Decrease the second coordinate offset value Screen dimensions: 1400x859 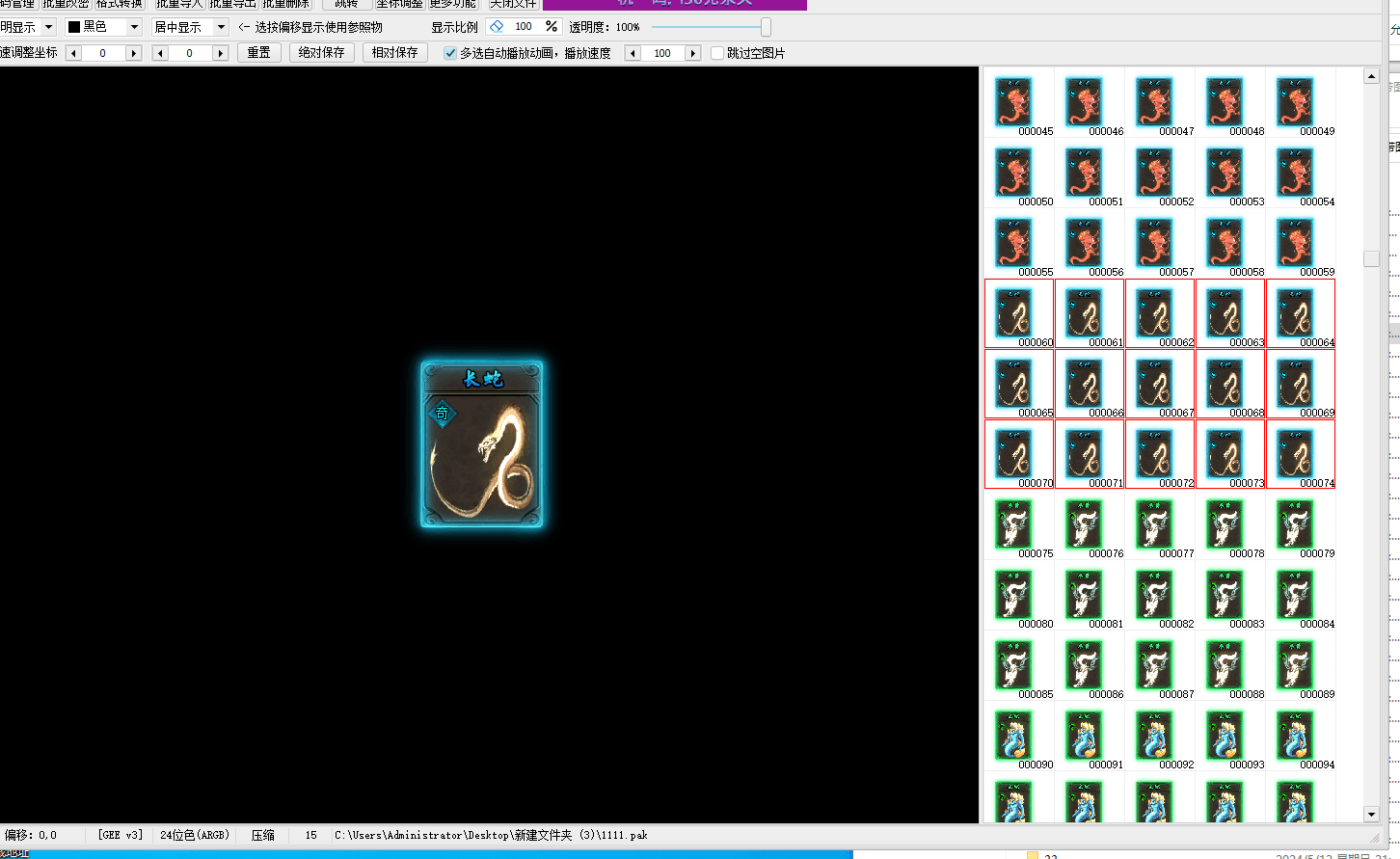point(160,53)
